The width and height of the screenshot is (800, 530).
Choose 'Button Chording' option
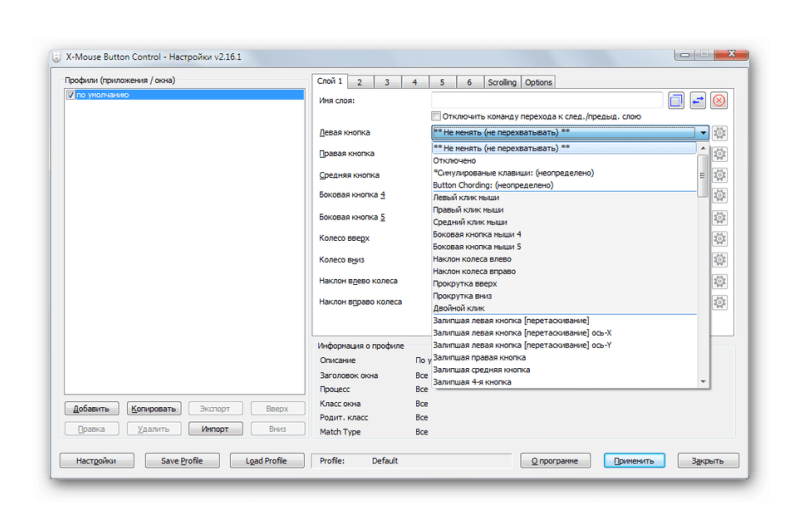coord(564,185)
